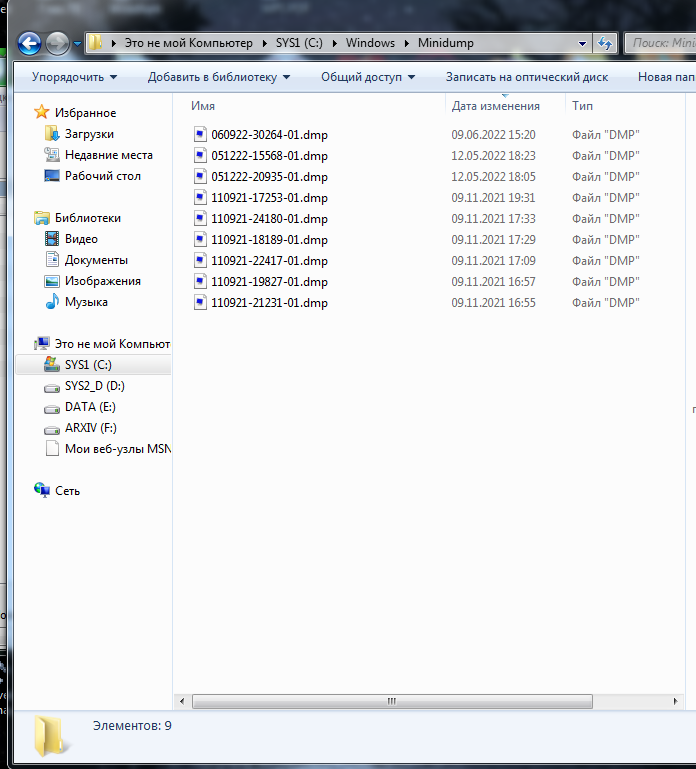Open the Видео library
Image resolution: width=696 pixels, height=769 pixels.
click(x=81, y=239)
